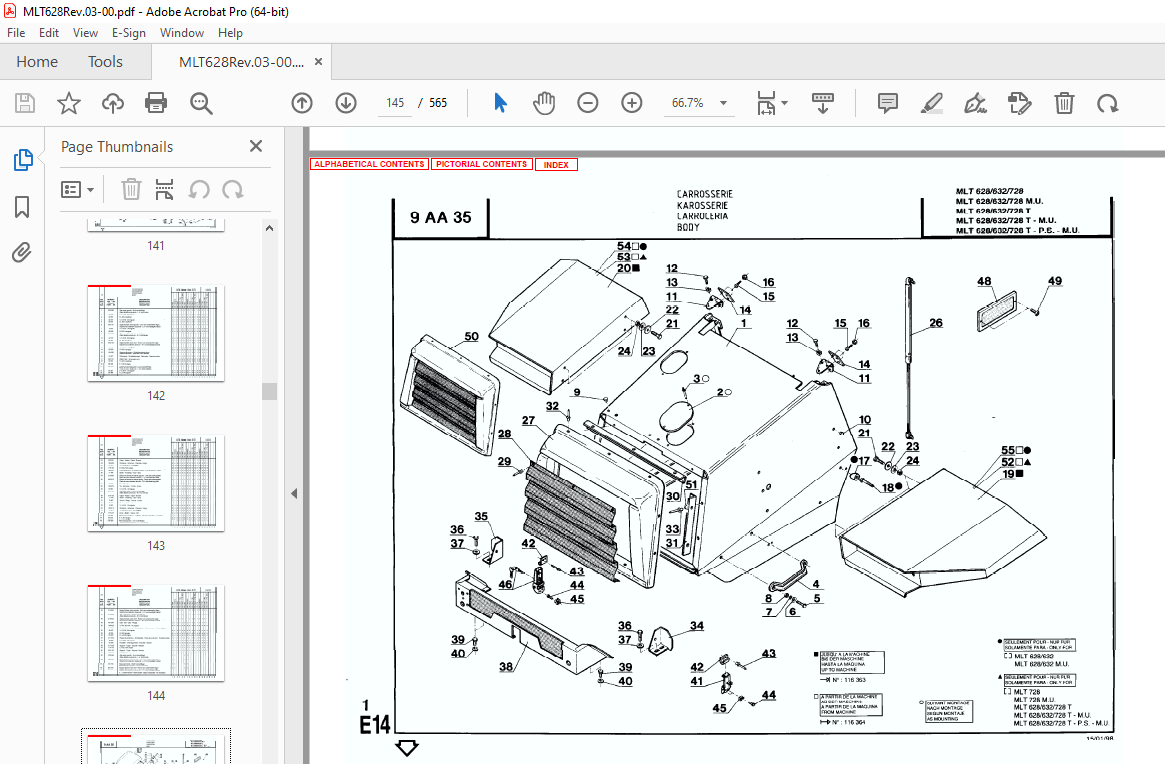Add a sticky note comment

tap(887, 103)
